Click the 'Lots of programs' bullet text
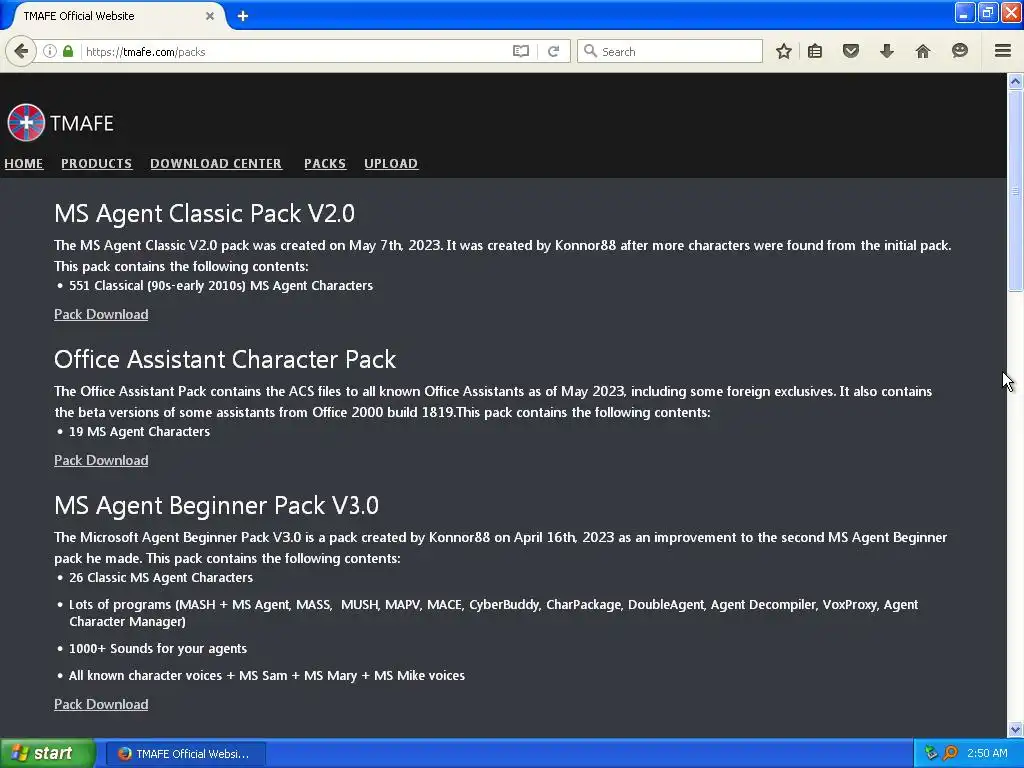The image size is (1024, 768). tap(493, 613)
